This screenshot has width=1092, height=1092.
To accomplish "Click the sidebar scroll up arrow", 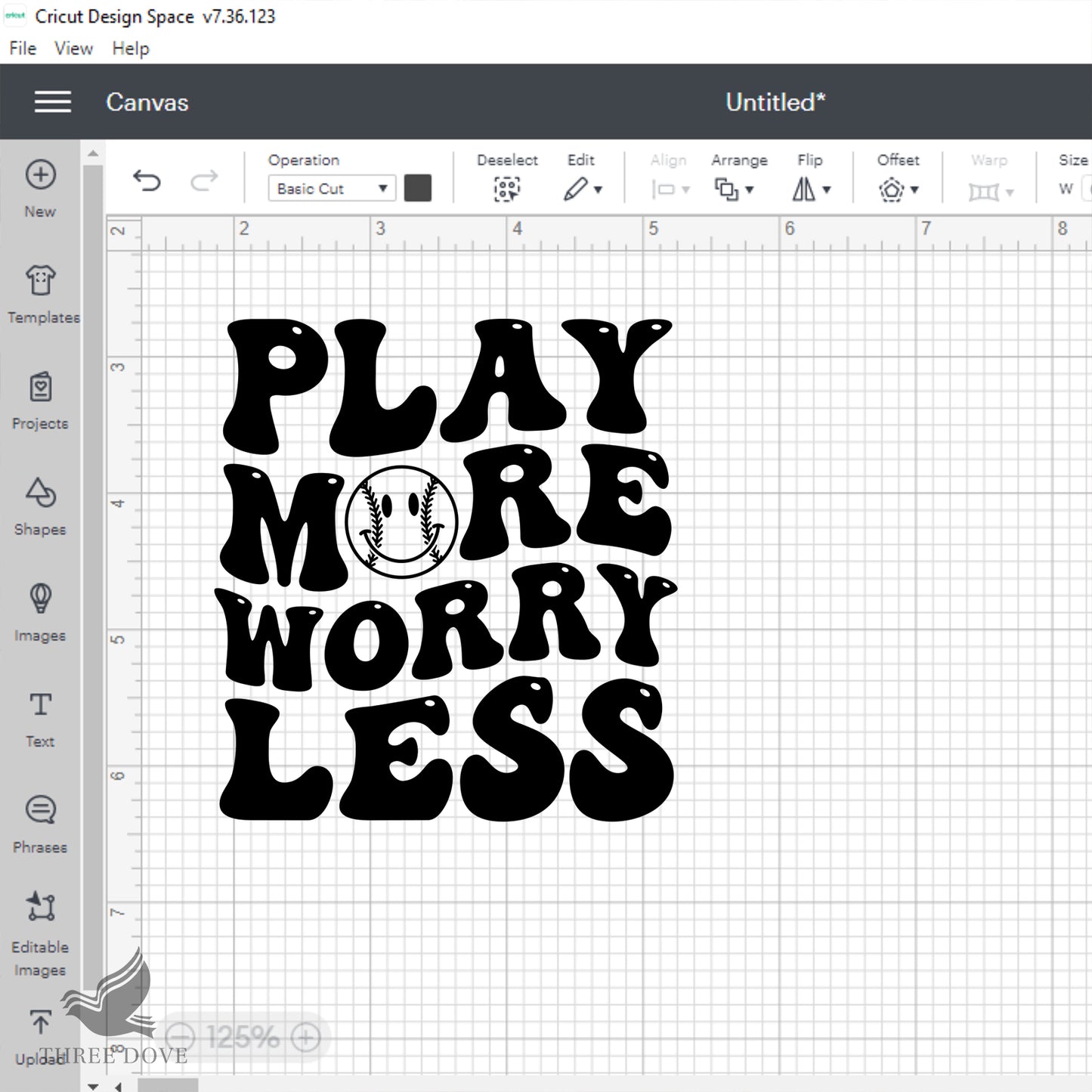I will coord(92,153).
